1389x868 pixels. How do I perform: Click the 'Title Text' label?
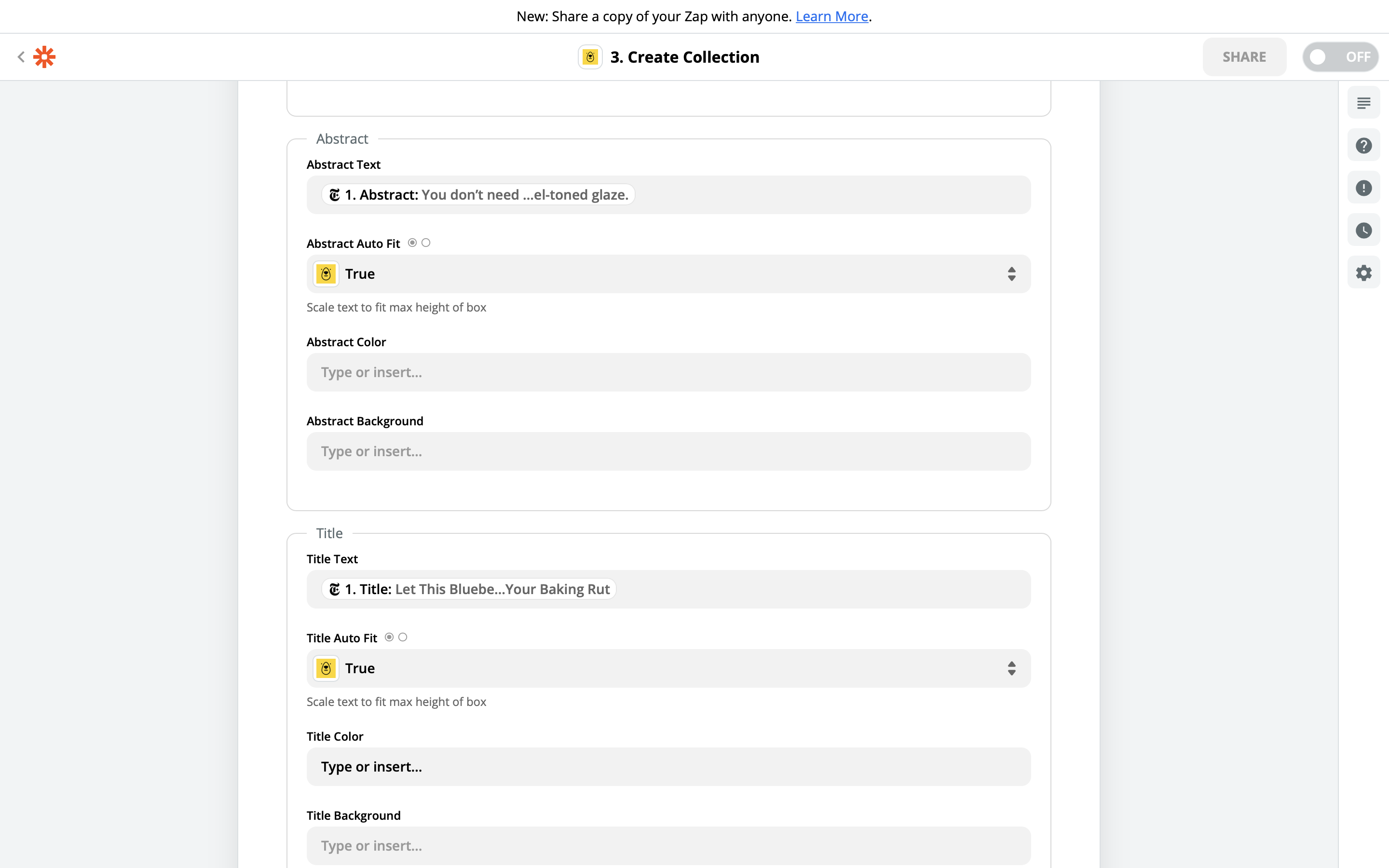point(332,558)
